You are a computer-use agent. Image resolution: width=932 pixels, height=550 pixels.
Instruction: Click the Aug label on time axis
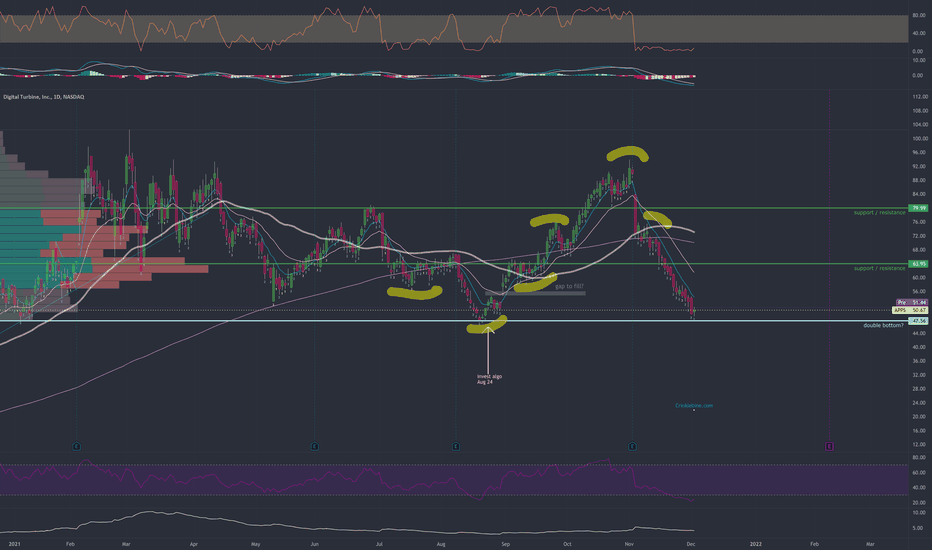pos(441,543)
